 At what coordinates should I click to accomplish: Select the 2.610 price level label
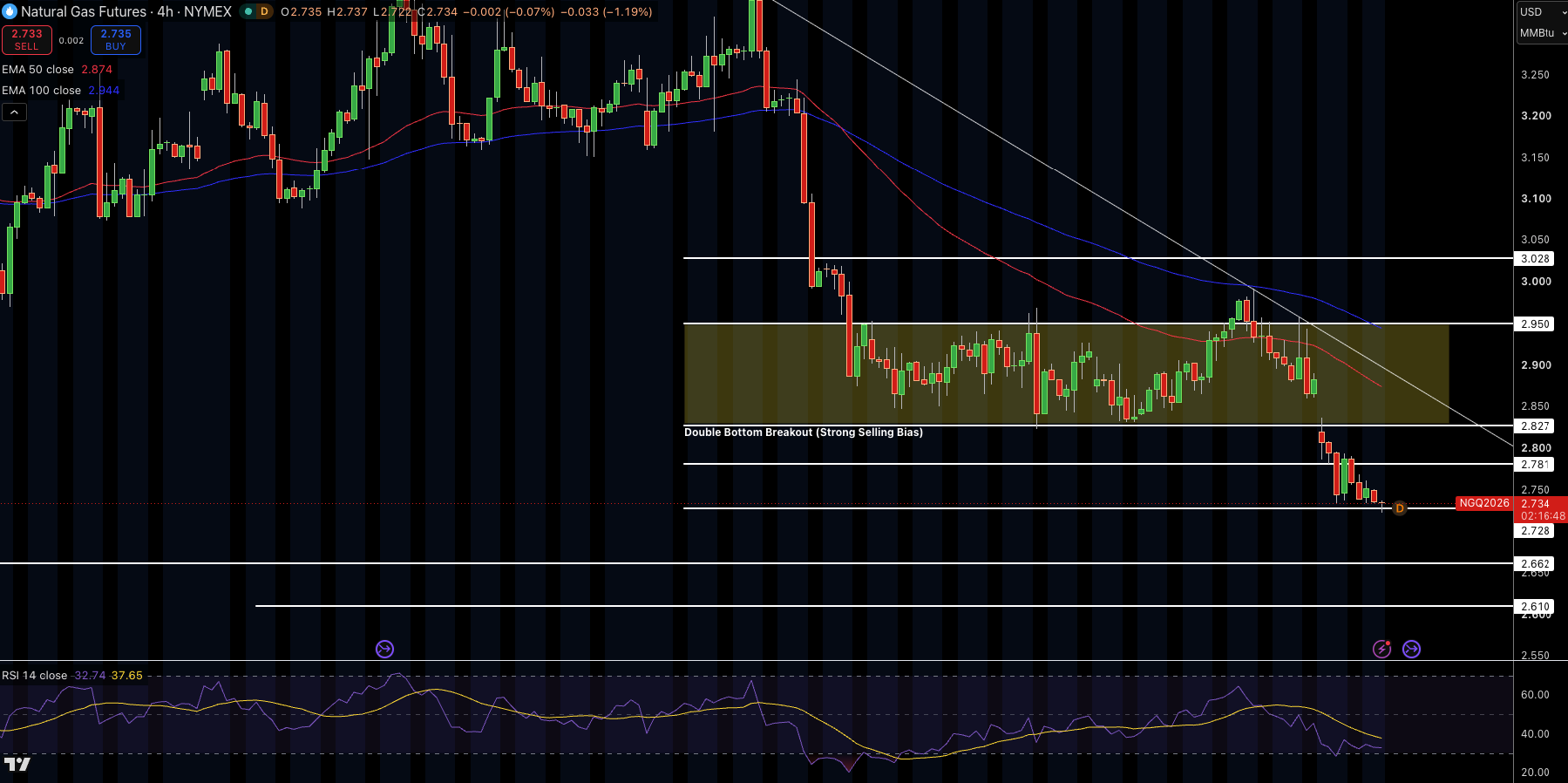coord(1535,607)
